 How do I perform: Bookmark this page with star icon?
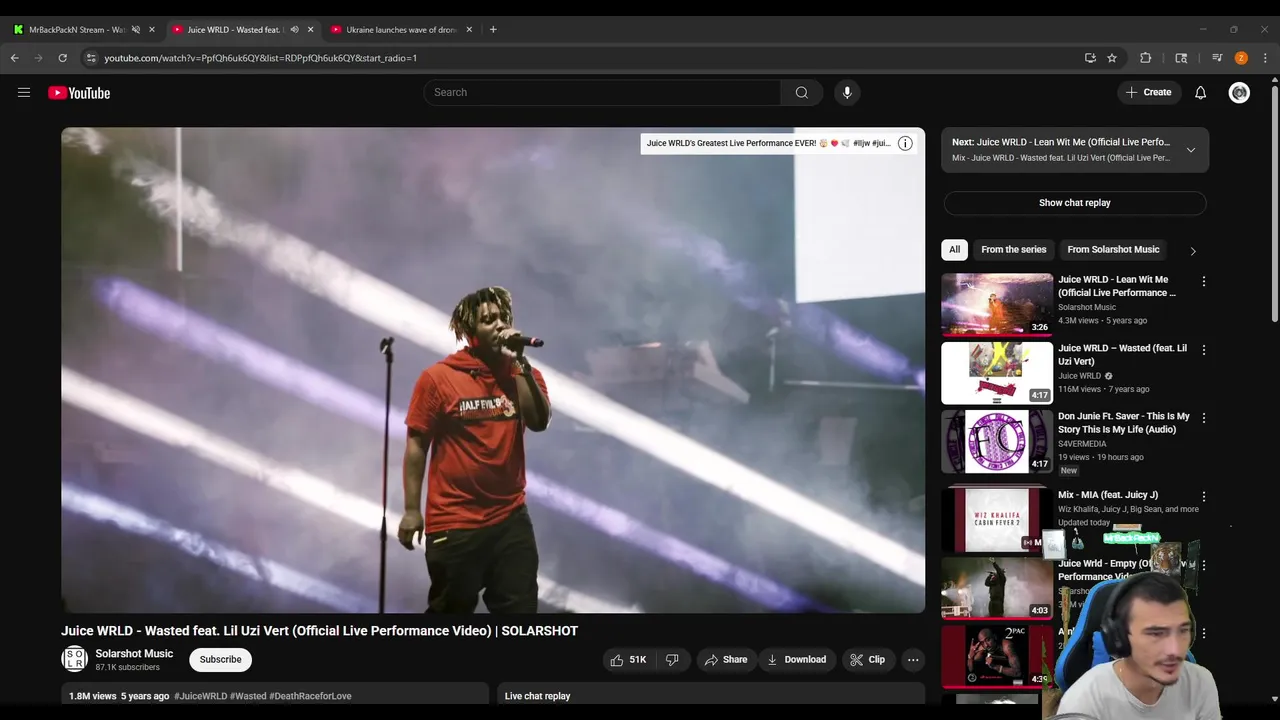[1111, 58]
